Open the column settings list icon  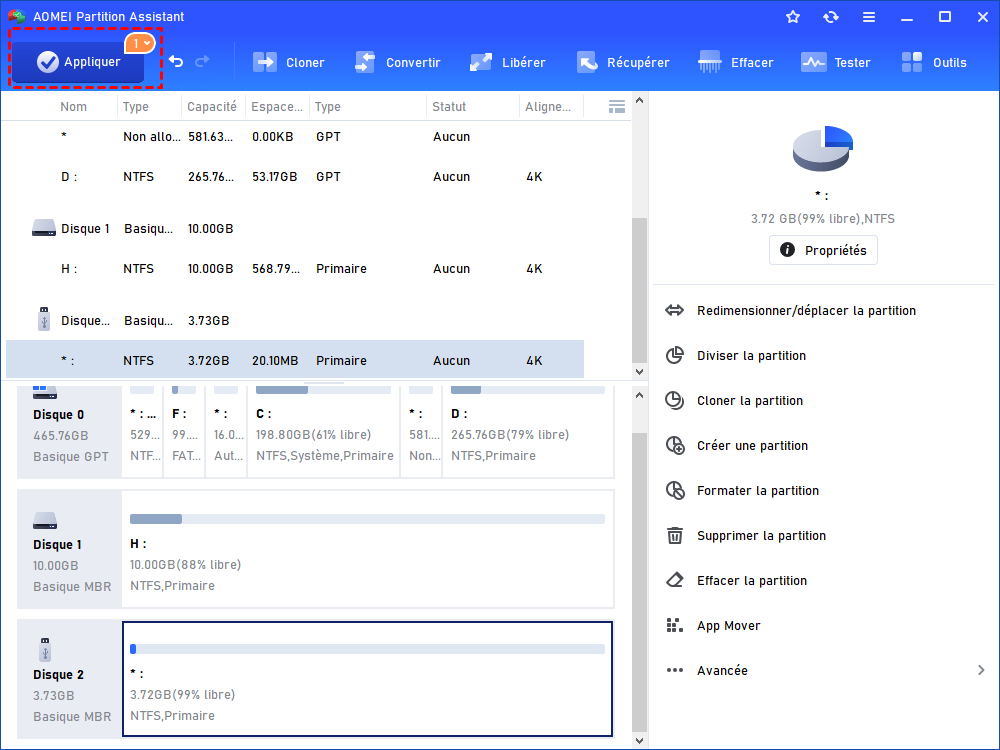click(617, 107)
